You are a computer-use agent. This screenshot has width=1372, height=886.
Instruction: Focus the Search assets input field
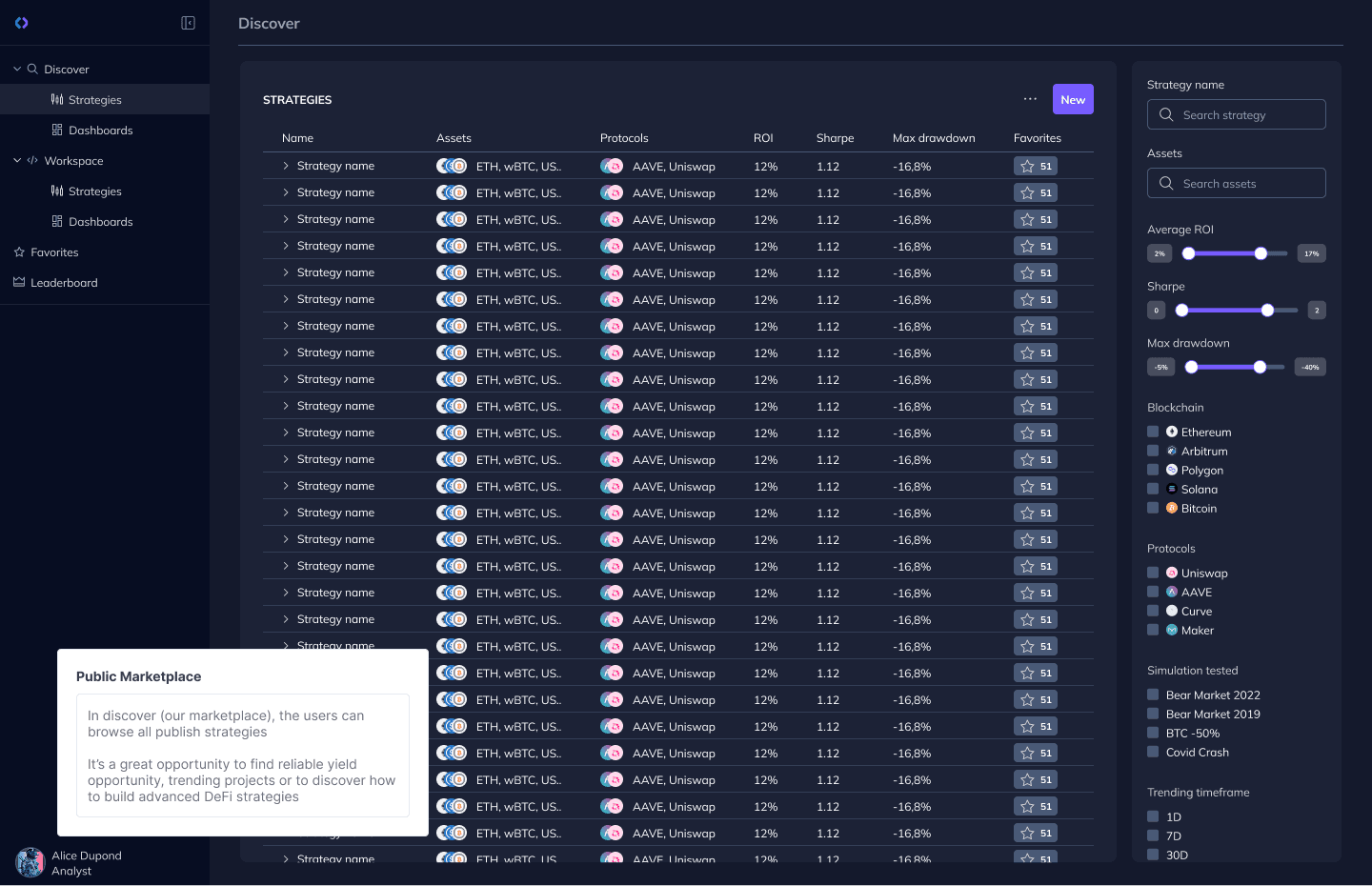point(1237,183)
